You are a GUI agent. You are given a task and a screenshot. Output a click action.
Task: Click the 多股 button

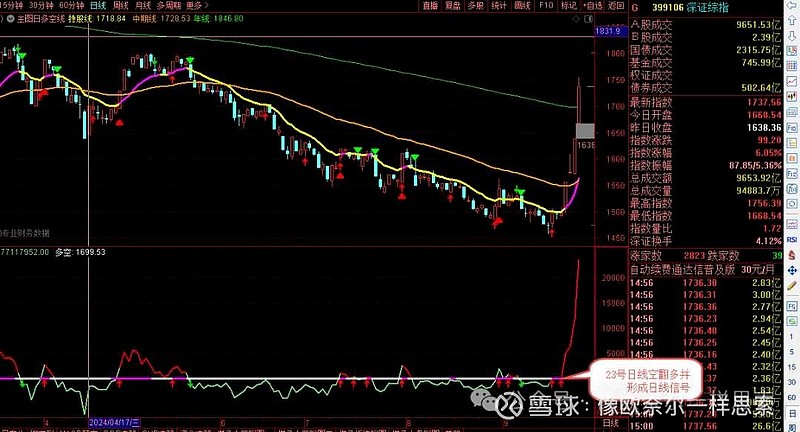476,6
